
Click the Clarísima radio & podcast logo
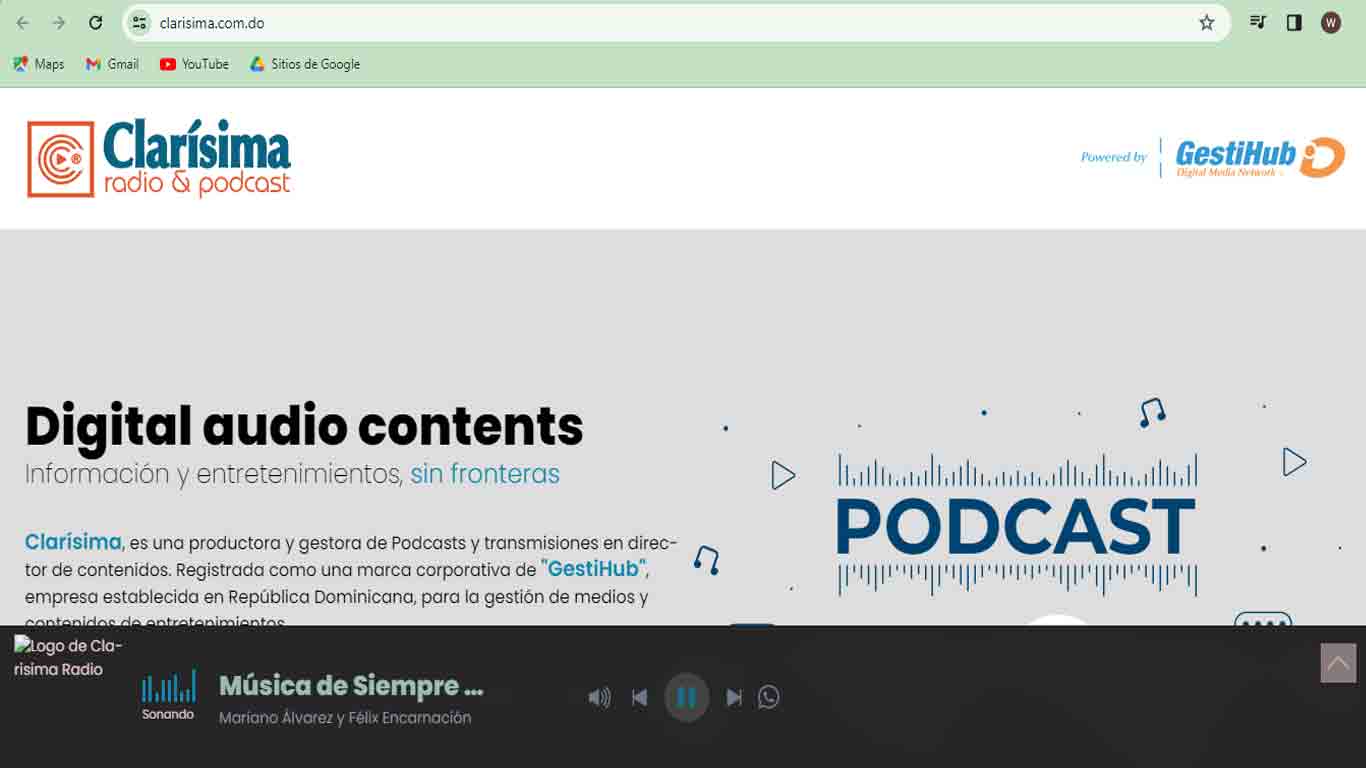point(159,158)
